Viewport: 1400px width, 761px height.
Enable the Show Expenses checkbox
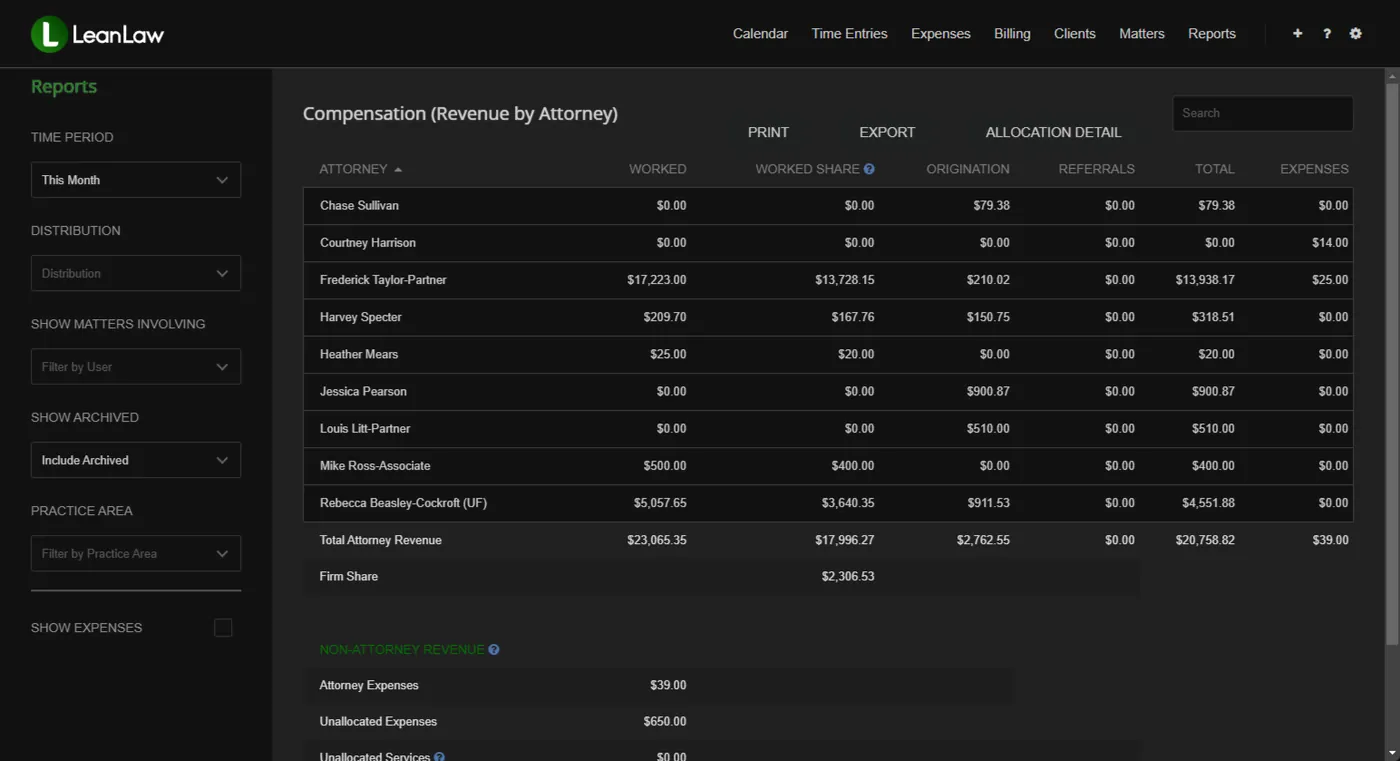(x=223, y=628)
